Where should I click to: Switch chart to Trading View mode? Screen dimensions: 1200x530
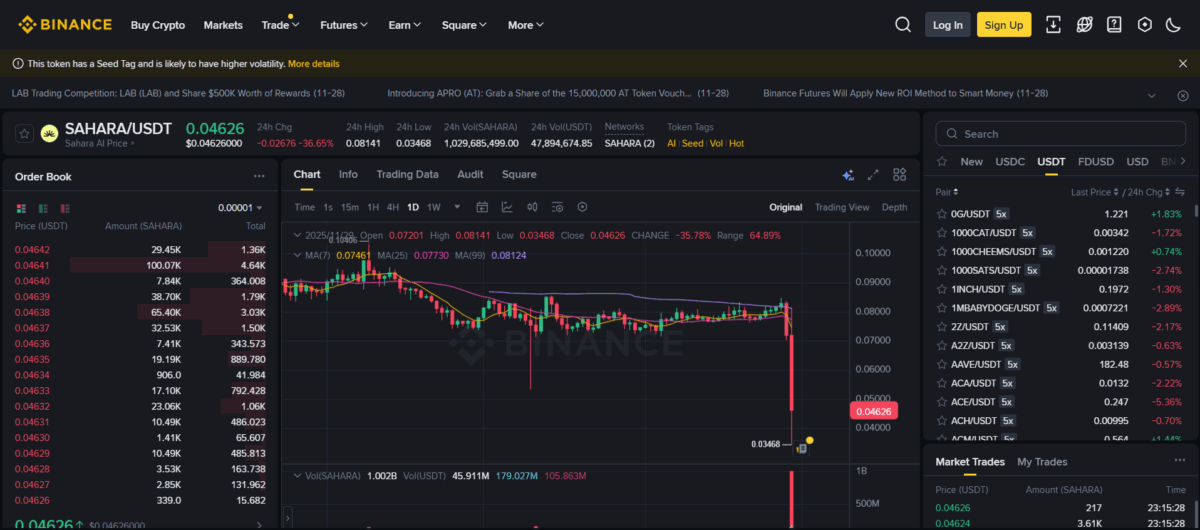pos(841,207)
